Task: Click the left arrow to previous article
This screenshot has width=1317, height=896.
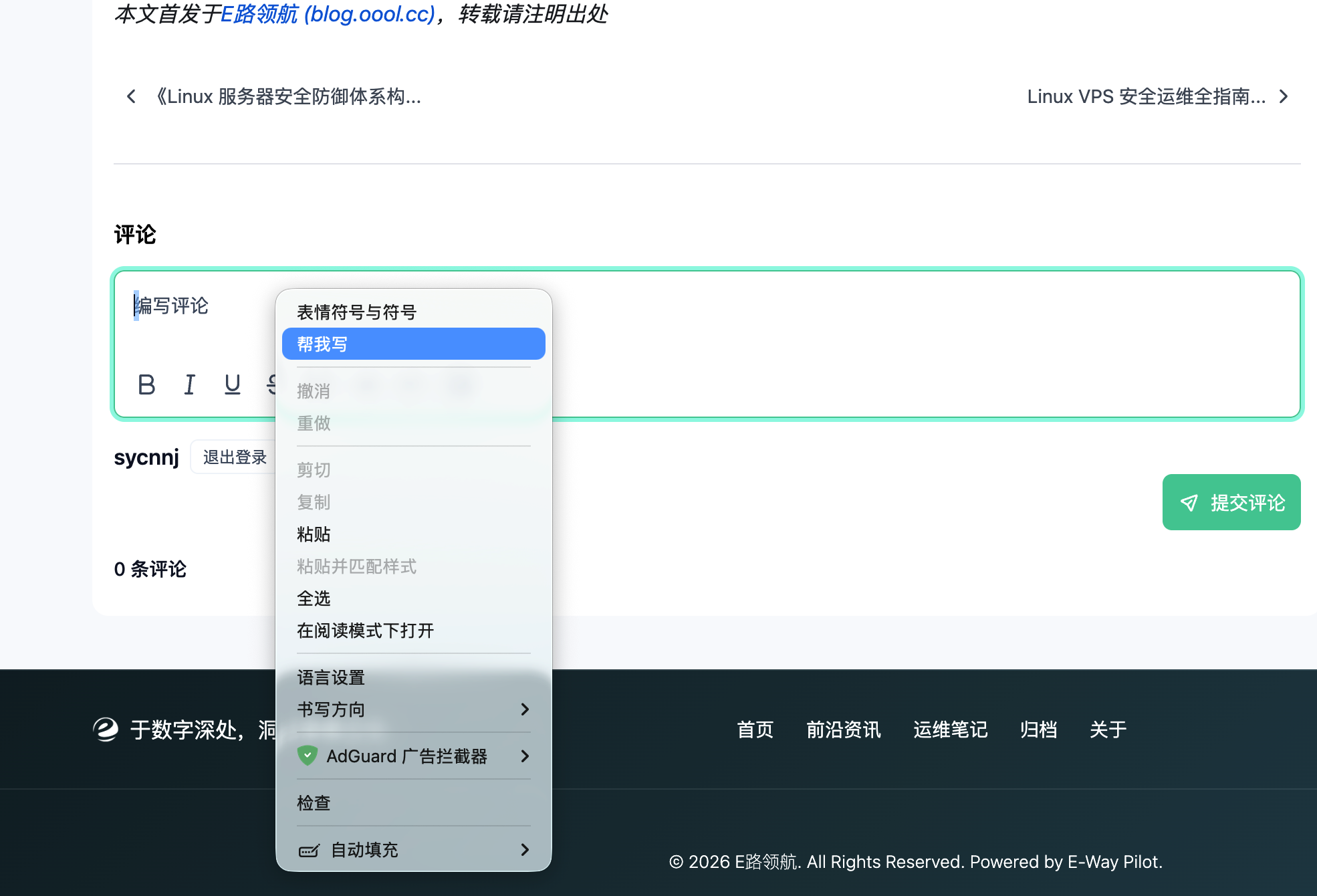Action: (131, 96)
